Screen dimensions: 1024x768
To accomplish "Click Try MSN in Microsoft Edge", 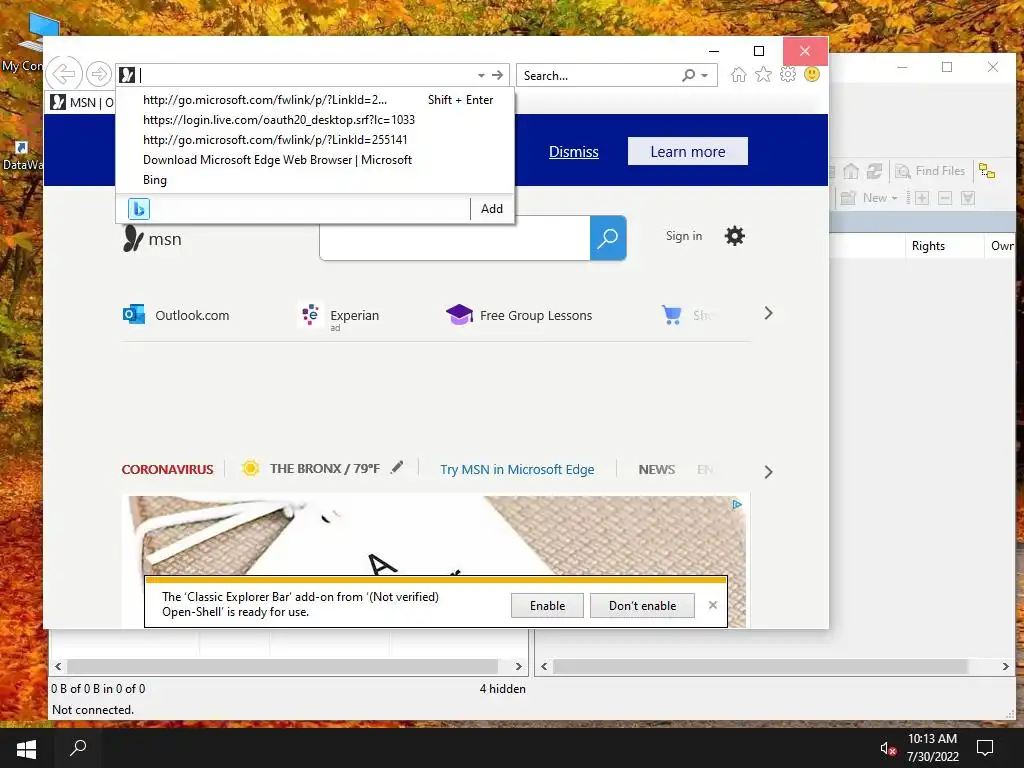I will click(517, 470).
